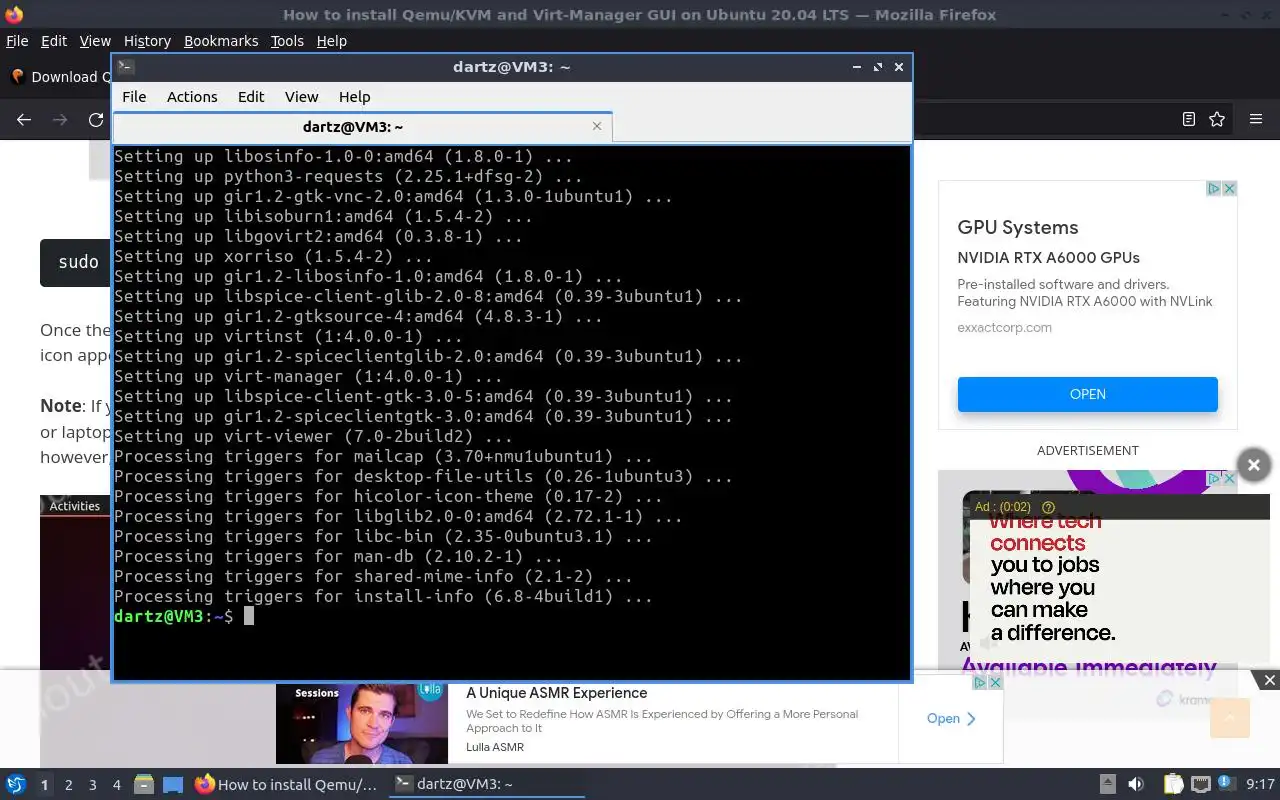Close the bottom banner advertisement
1280x800 pixels.
1269,680
